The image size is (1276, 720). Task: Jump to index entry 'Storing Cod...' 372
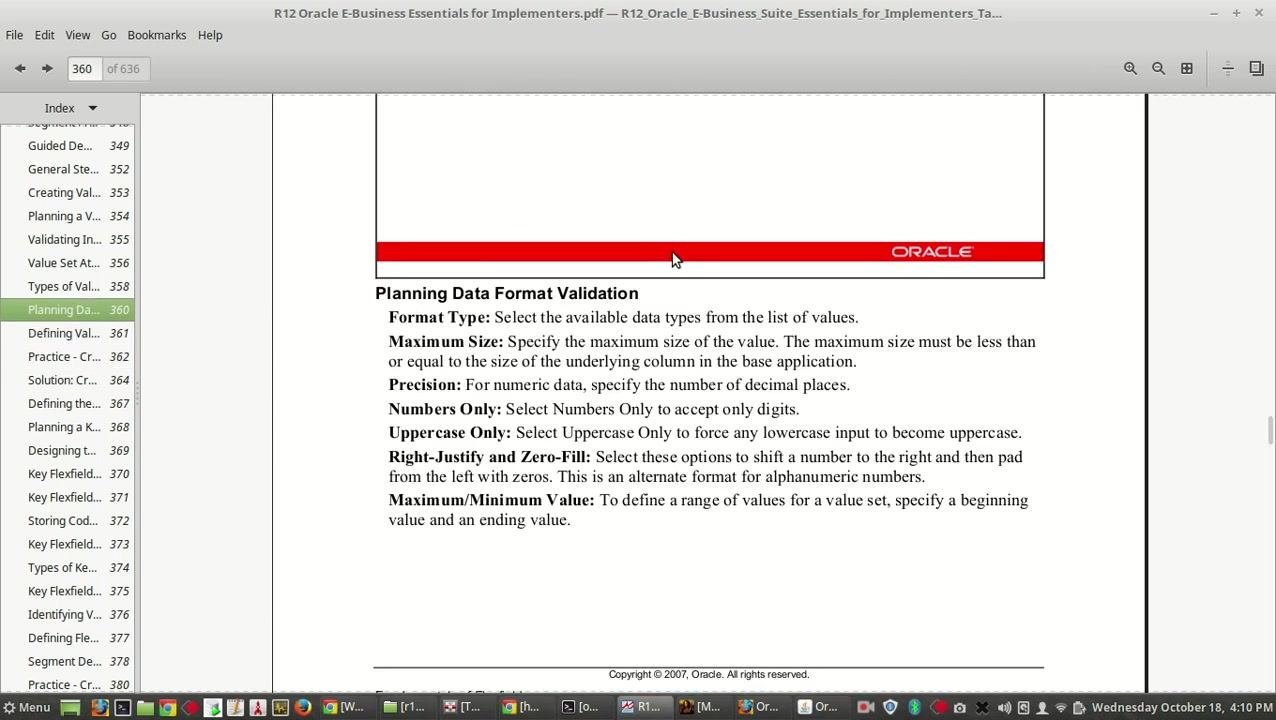67,521
